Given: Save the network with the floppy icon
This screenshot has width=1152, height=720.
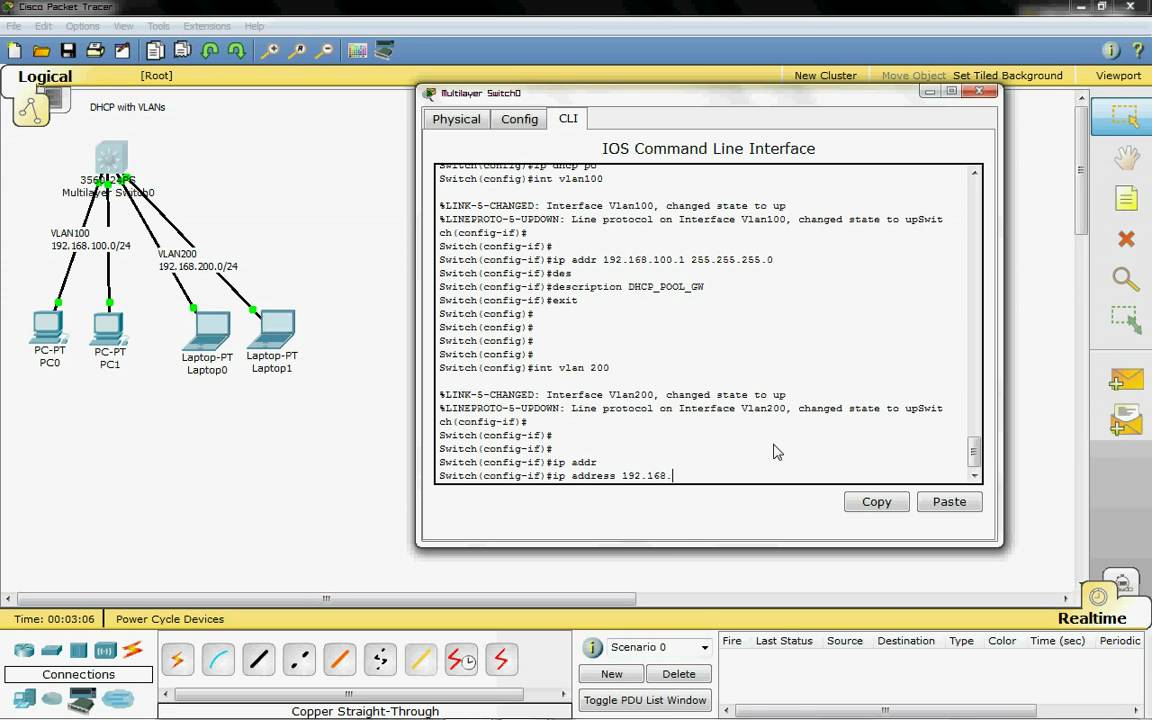Looking at the screenshot, I should coord(68,50).
